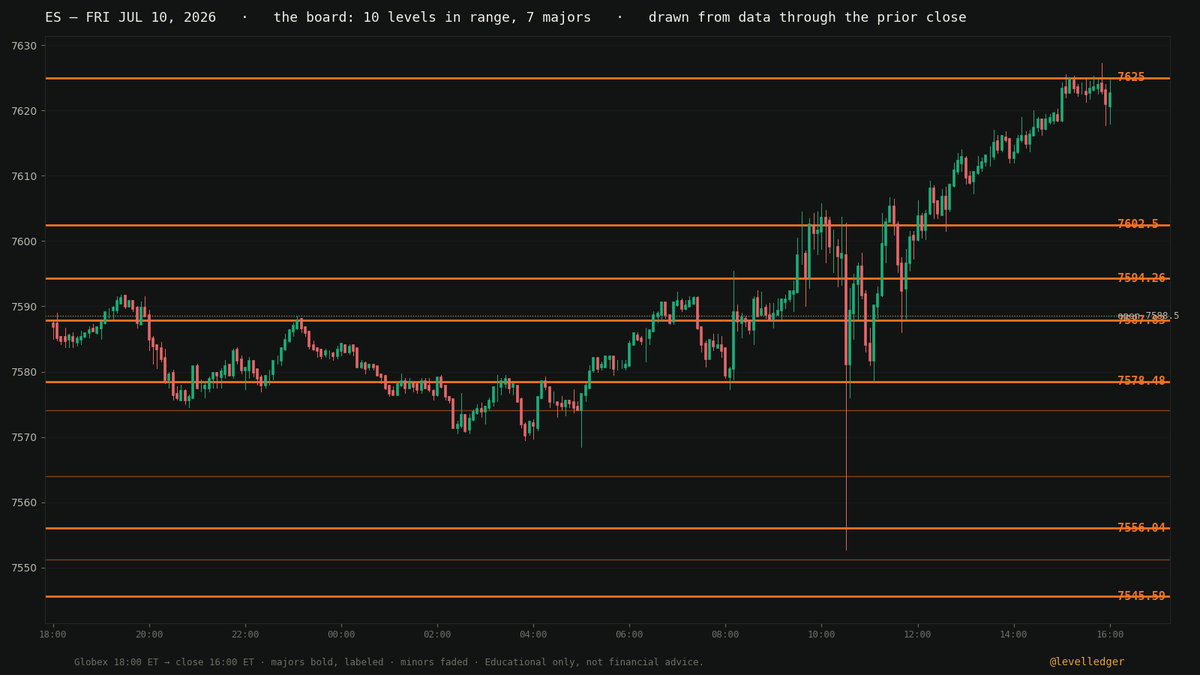The image size is (1200, 675).
Task: Click the 14:00 time axis label
Action: pos(1013,634)
